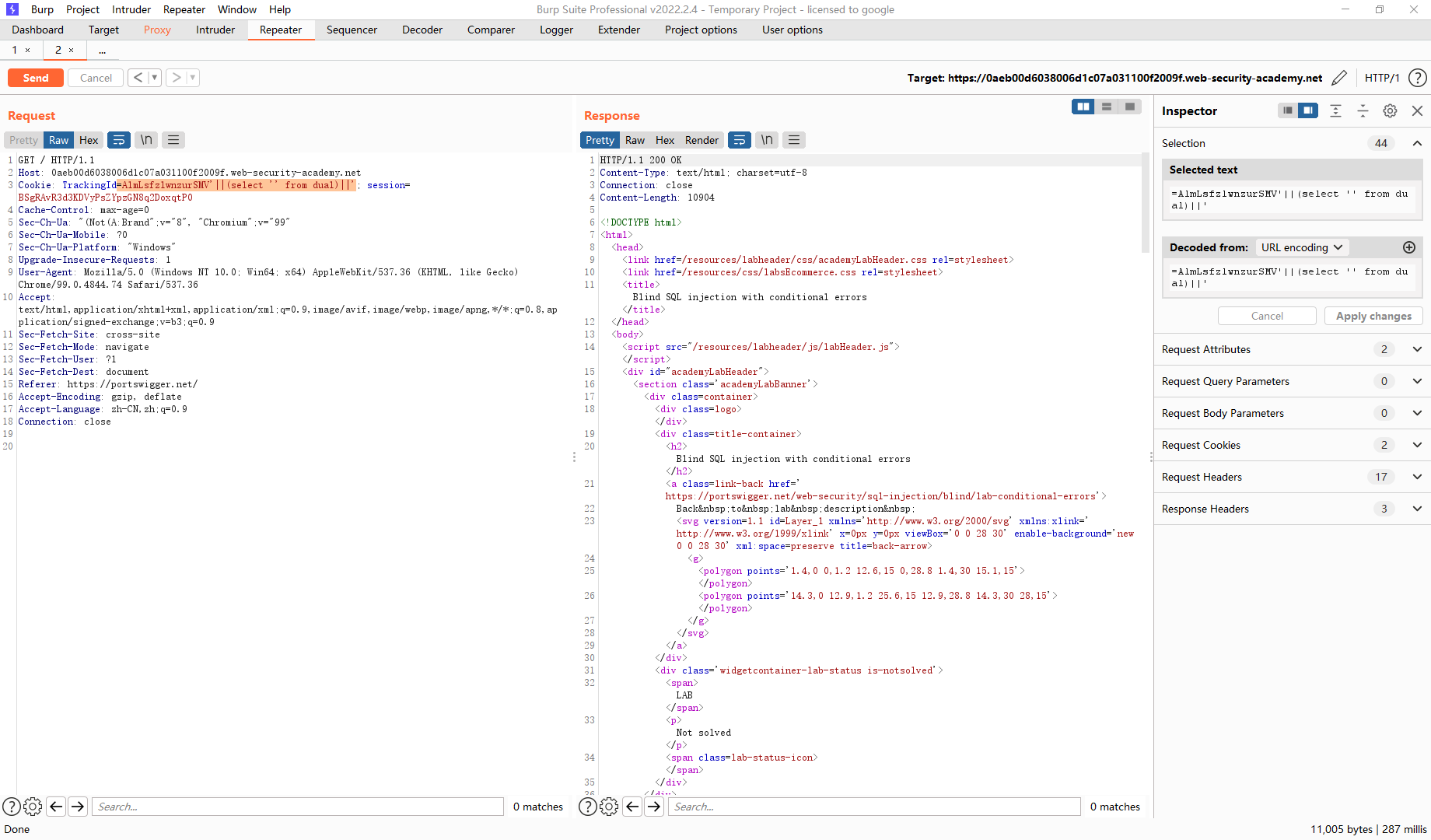Image resolution: width=1431 pixels, height=840 pixels.
Task: Collapse the Selection section
Action: [x=1417, y=143]
